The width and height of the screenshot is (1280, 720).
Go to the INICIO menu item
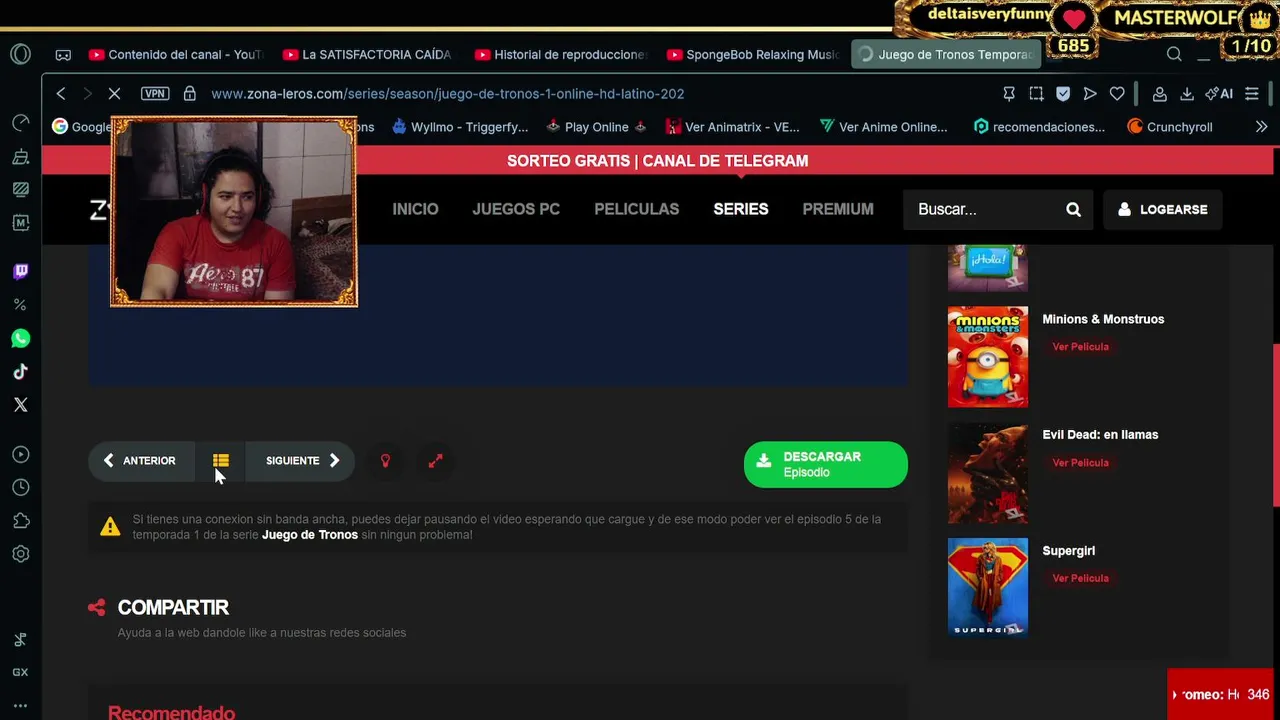coord(415,209)
